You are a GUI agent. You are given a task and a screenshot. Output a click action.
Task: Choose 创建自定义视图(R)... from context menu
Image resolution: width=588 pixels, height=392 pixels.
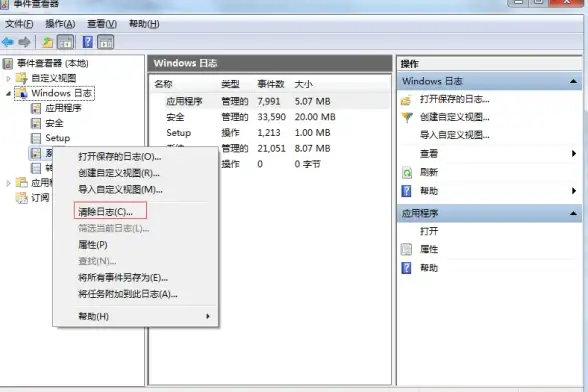[x=119, y=173]
